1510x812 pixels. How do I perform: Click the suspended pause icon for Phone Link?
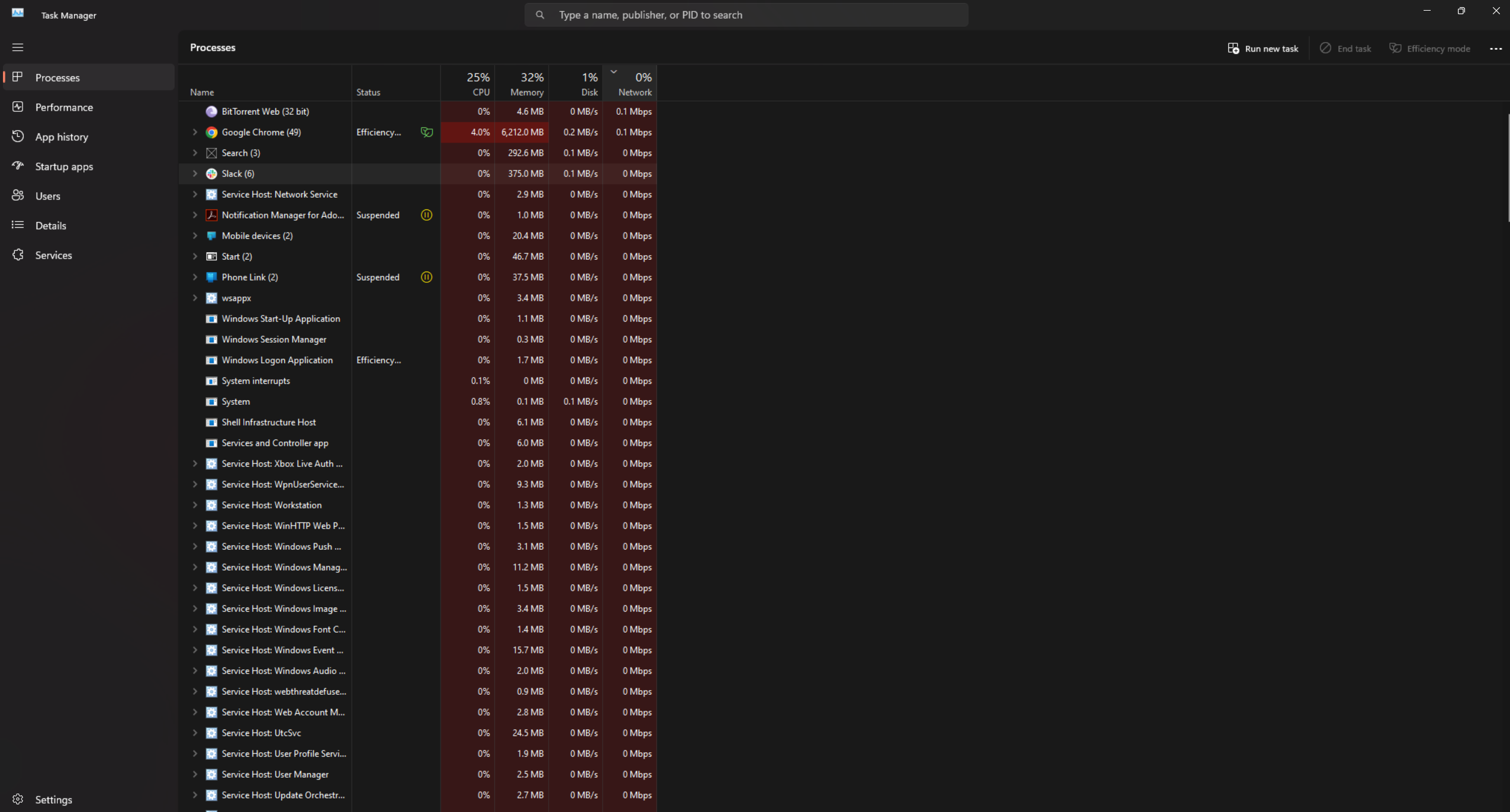pyautogui.click(x=426, y=277)
